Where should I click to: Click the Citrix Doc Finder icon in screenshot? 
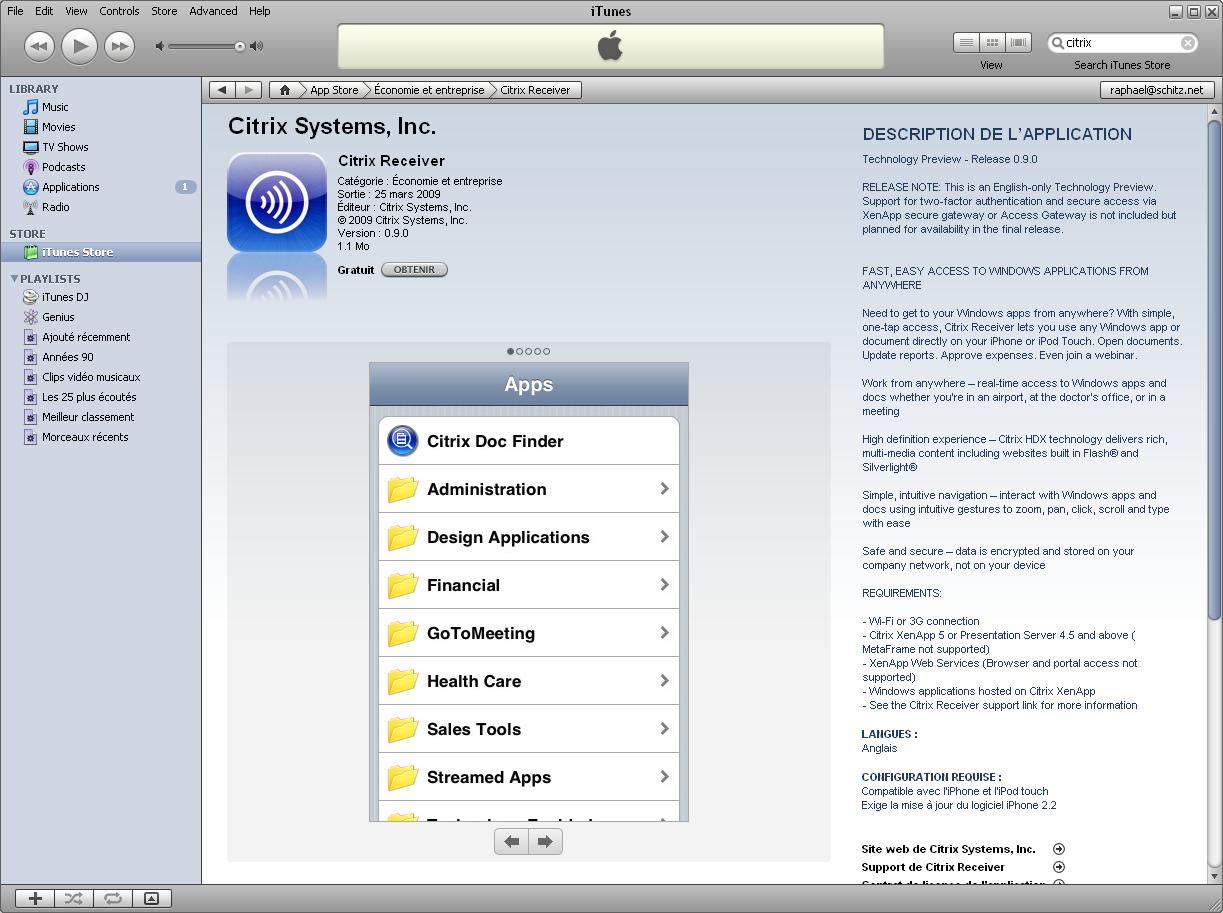402,441
